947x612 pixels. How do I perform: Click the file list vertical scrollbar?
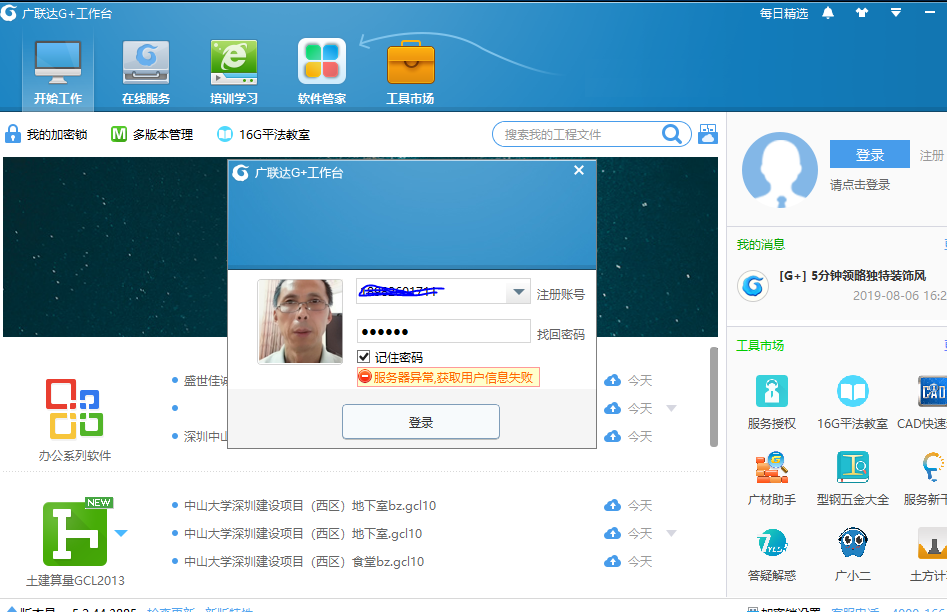point(713,397)
